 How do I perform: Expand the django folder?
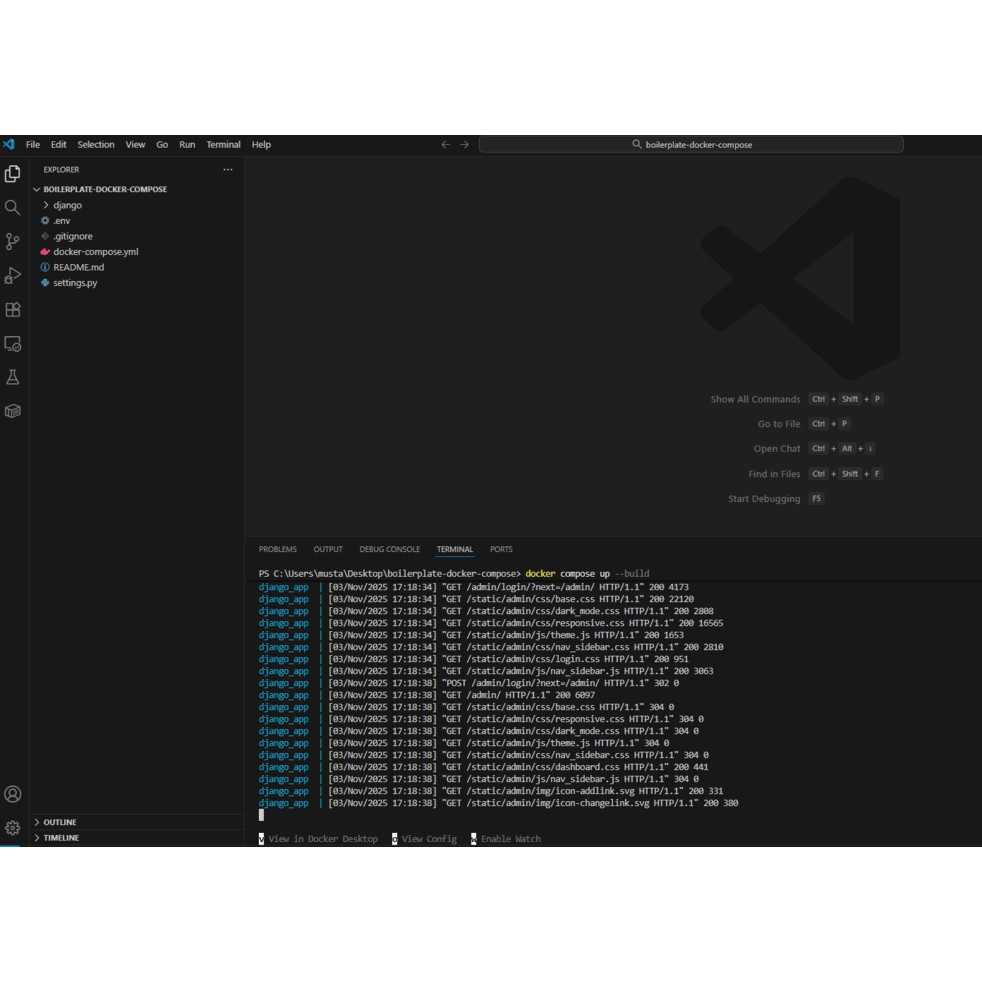(x=46, y=205)
